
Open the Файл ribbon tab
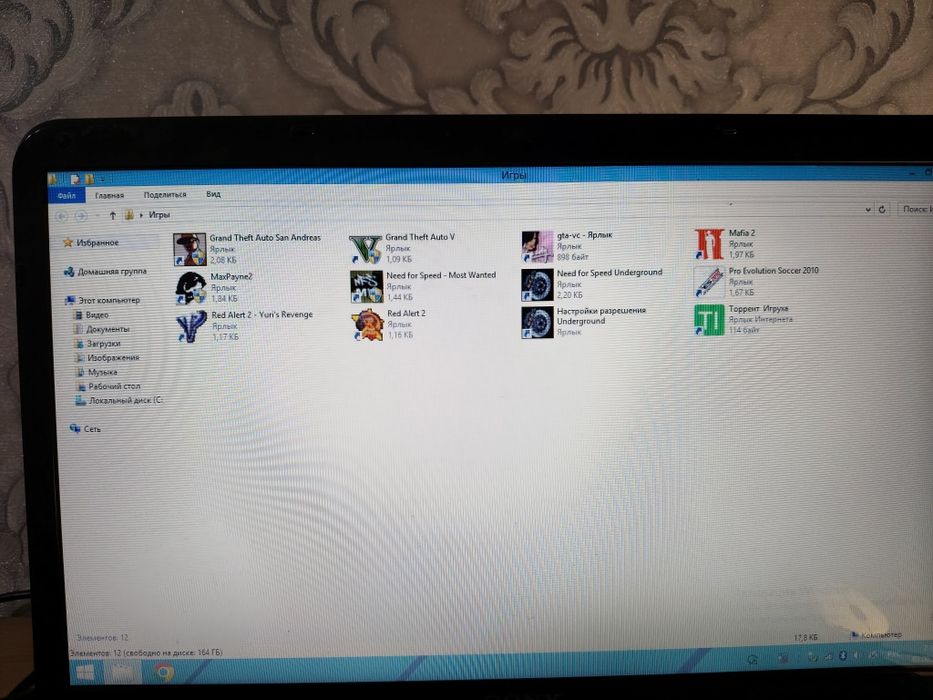pyautogui.click(x=66, y=196)
